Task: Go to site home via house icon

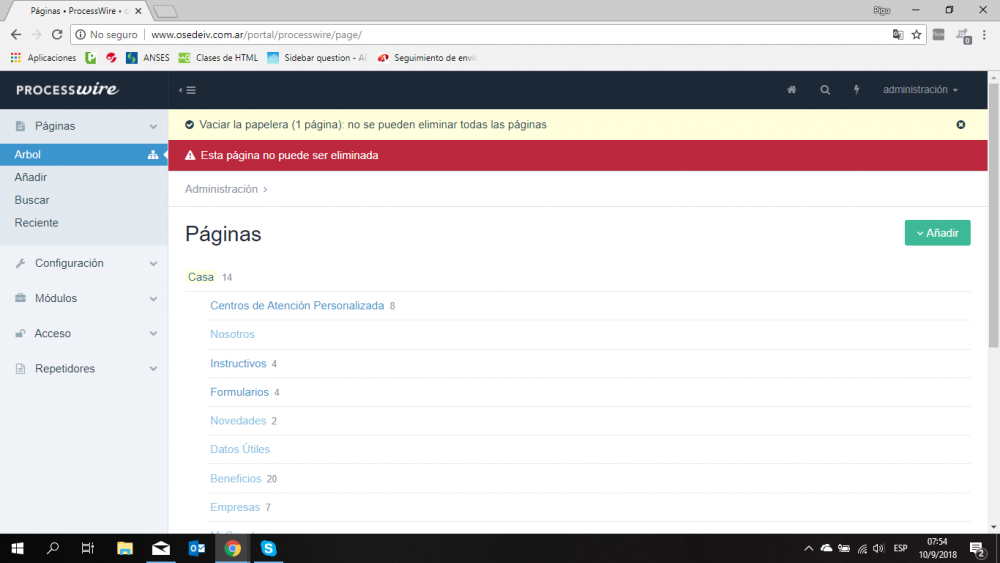Action: click(x=791, y=90)
